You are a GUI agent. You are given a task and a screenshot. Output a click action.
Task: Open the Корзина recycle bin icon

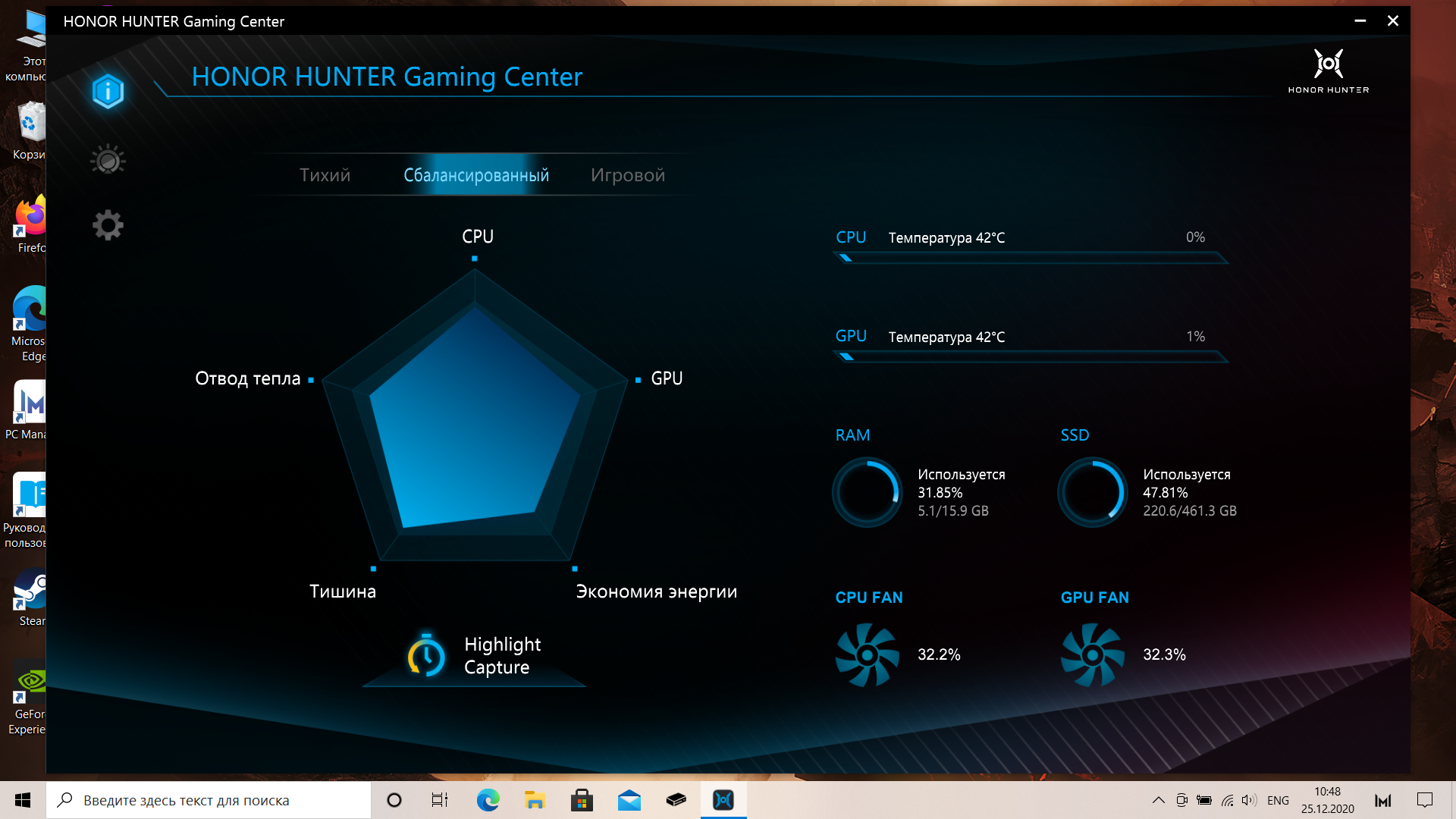[30, 131]
